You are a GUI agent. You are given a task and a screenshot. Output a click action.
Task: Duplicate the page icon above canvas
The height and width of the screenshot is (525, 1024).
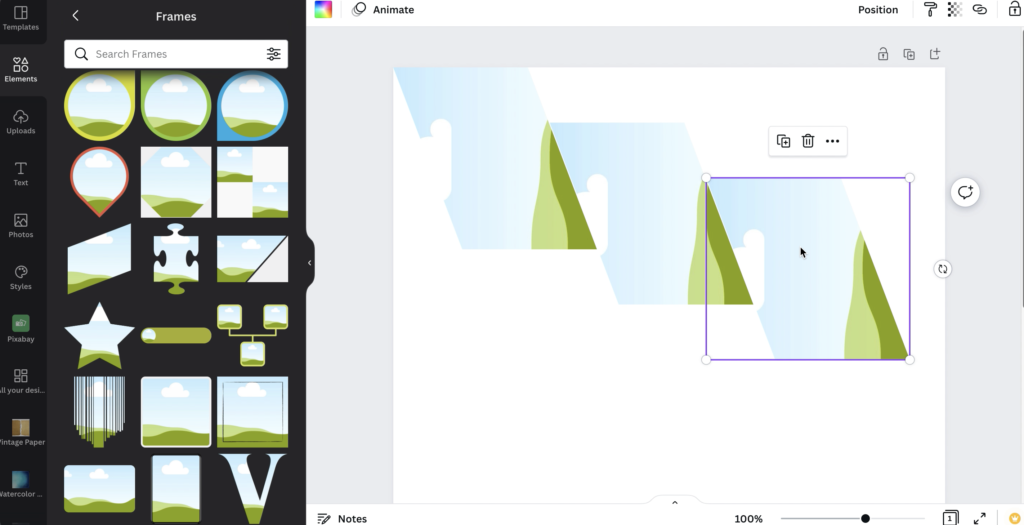click(908, 54)
